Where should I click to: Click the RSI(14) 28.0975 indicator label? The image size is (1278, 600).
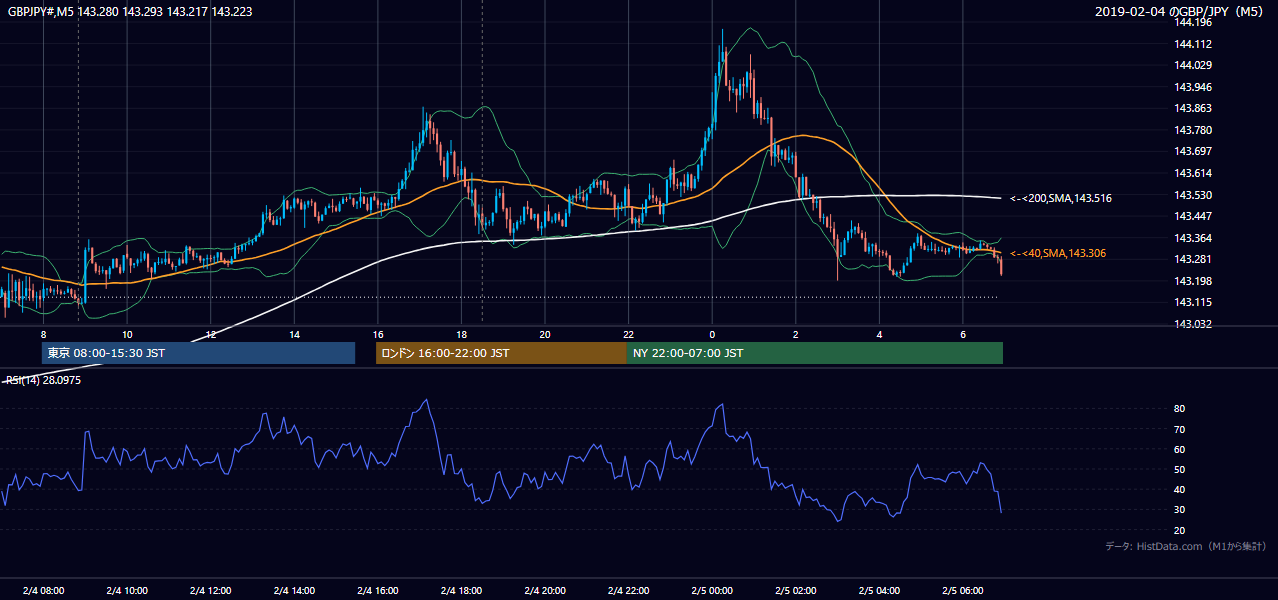point(44,380)
